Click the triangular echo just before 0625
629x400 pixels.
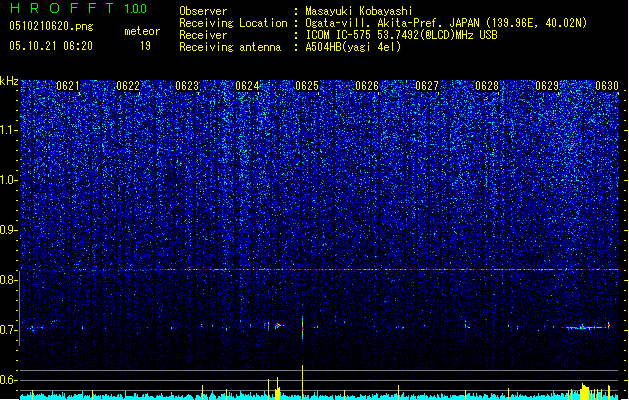279,325
